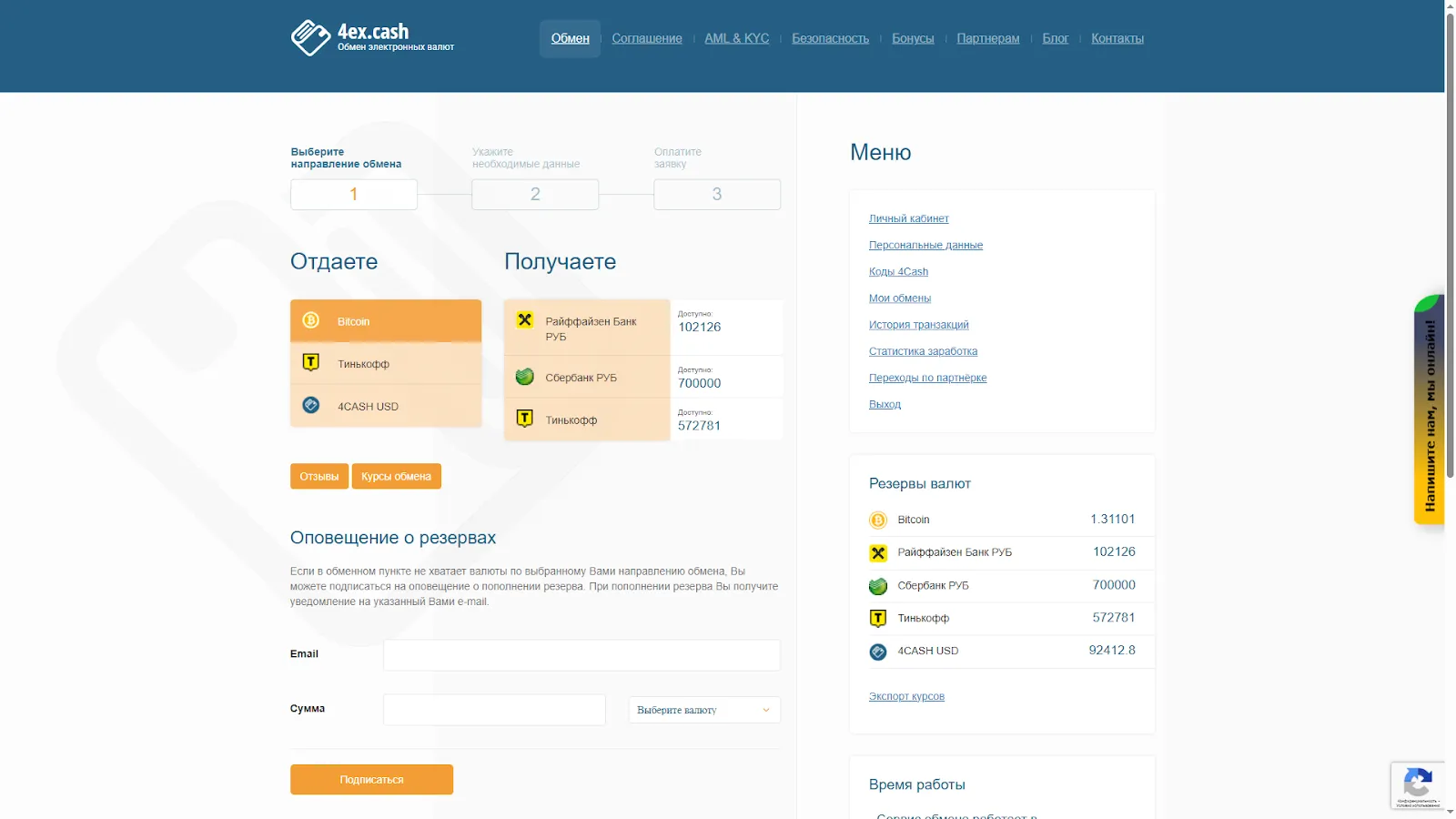Select Bitcoin row under Отдаете
The image size is (1456, 819).
point(386,320)
